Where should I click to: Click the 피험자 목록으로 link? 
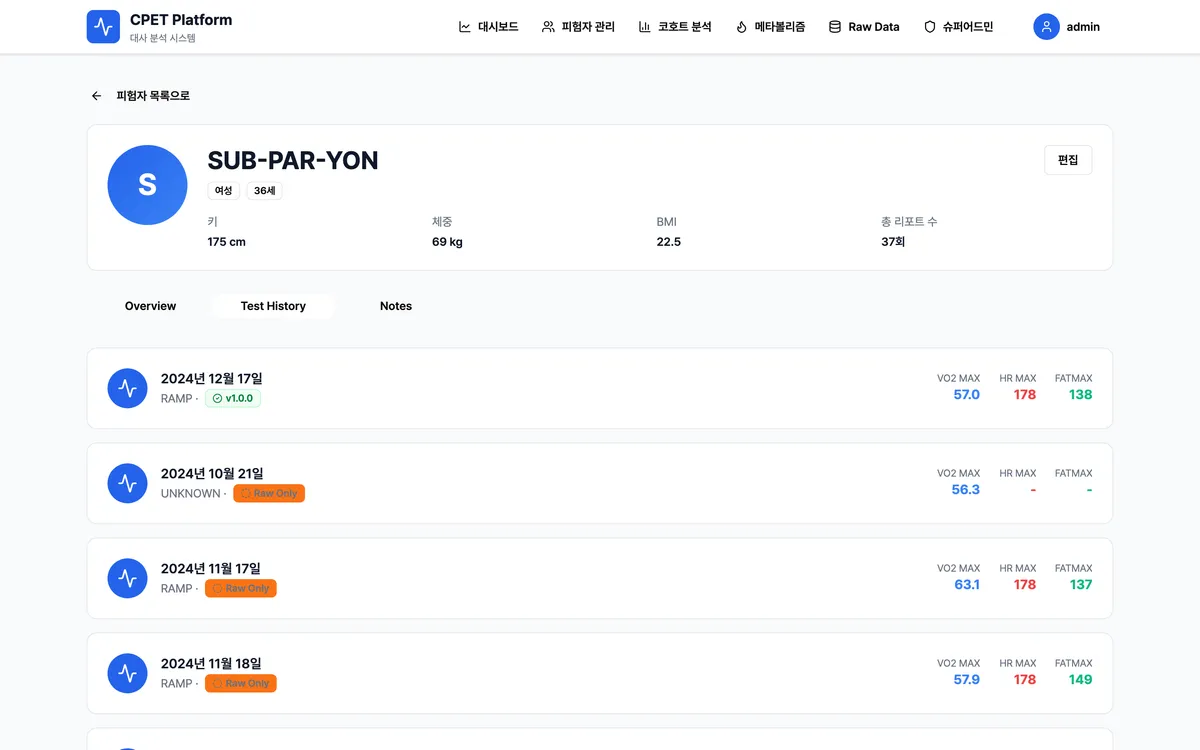coord(153,96)
